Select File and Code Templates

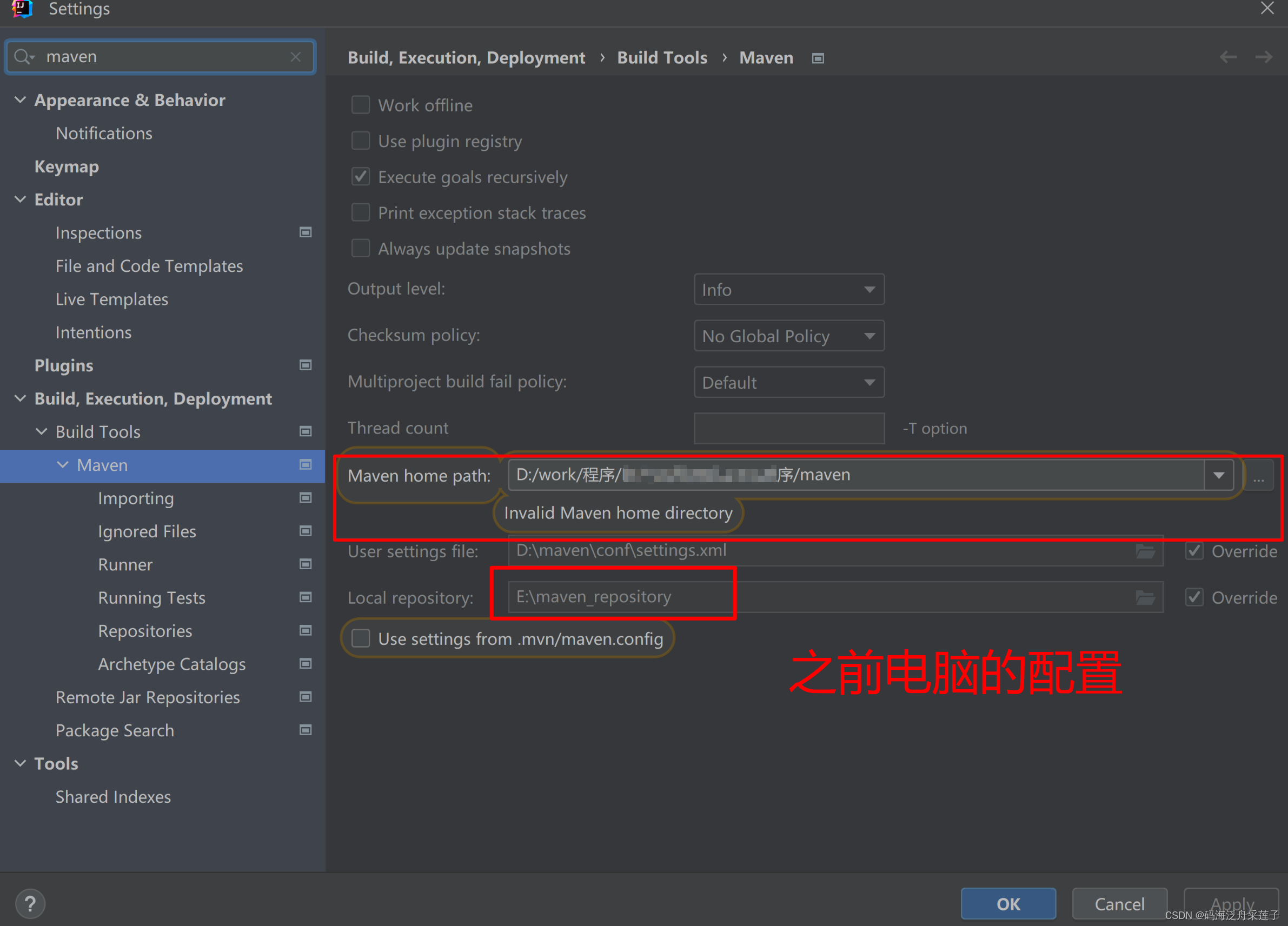pyautogui.click(x=149, y=266)
